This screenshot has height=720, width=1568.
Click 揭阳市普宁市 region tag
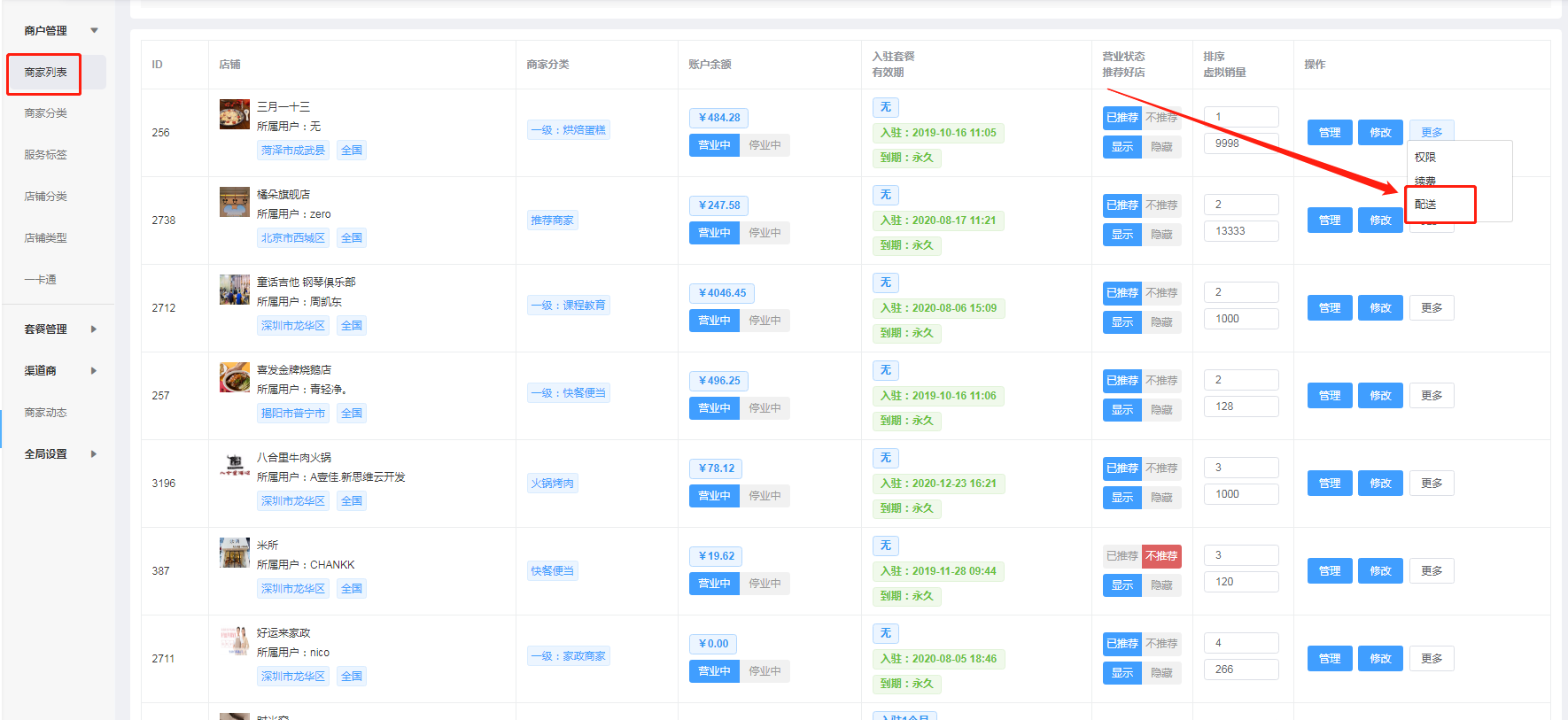[293, 414]
